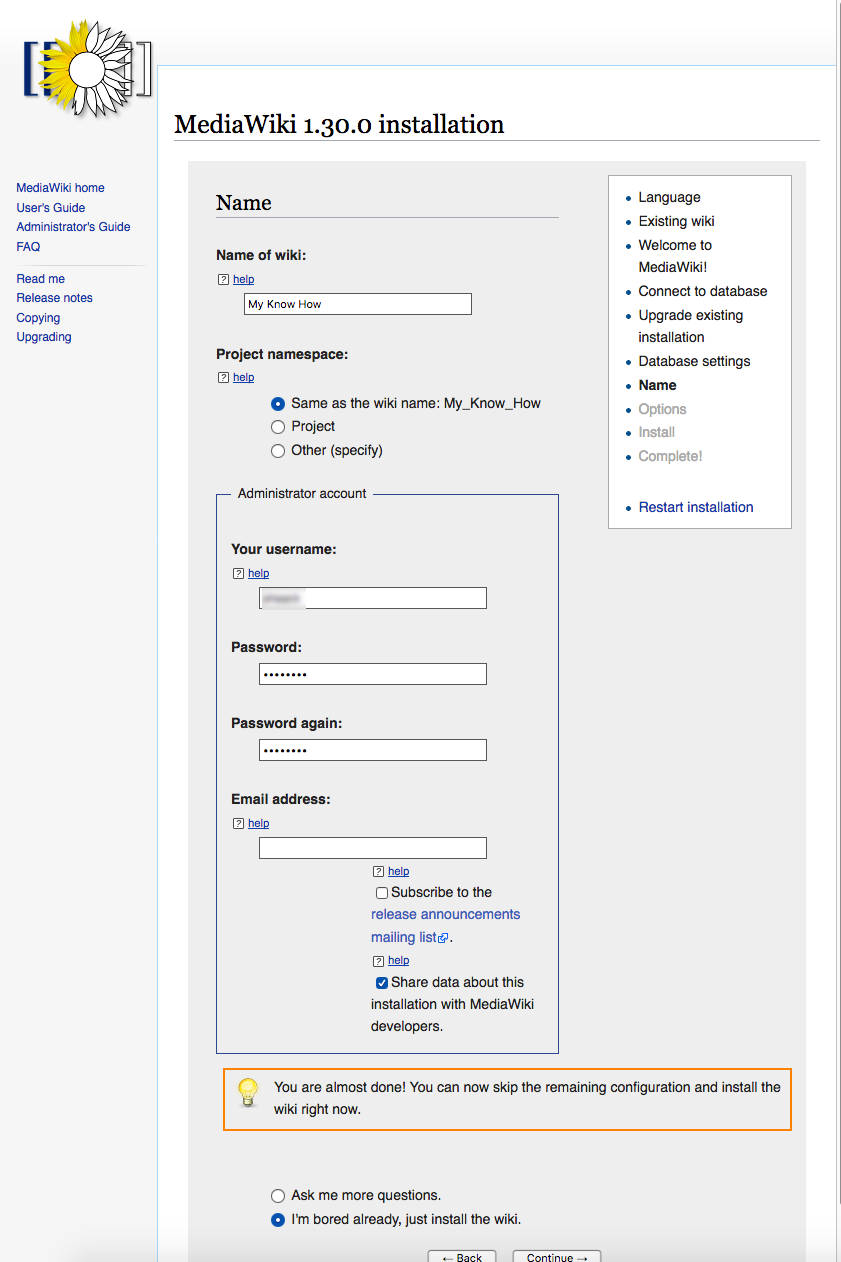Open Administrator's Guide link

pyautogui.click(x=73, y=227)
